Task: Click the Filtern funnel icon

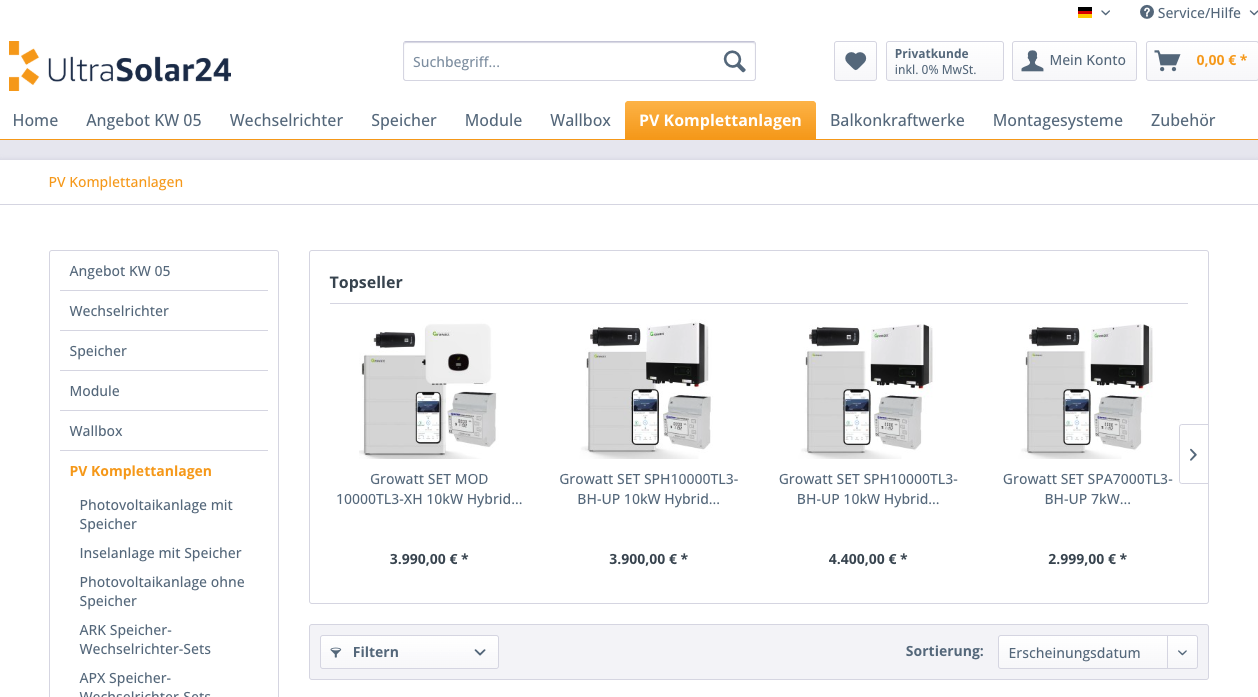Action: pos(335,651)
